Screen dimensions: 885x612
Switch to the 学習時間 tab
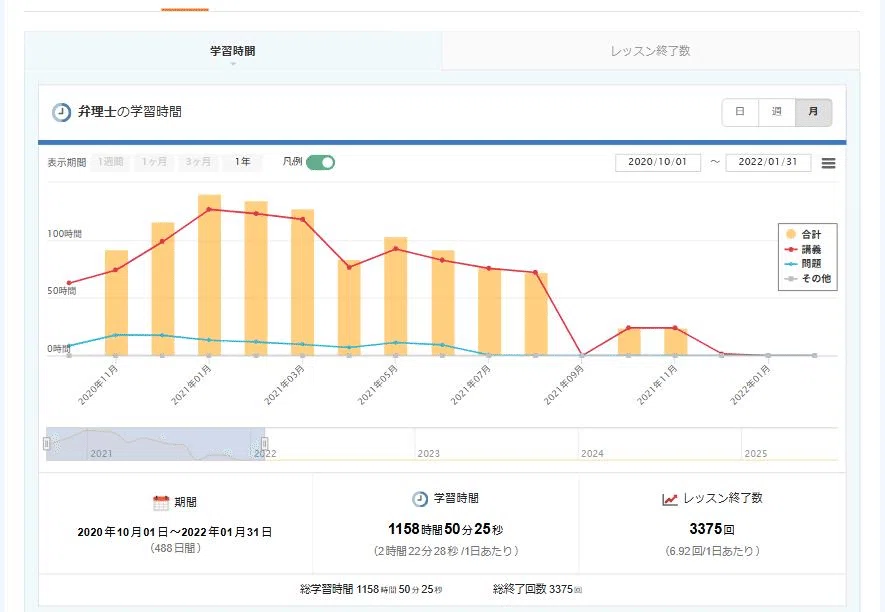[x=233, y=51]
